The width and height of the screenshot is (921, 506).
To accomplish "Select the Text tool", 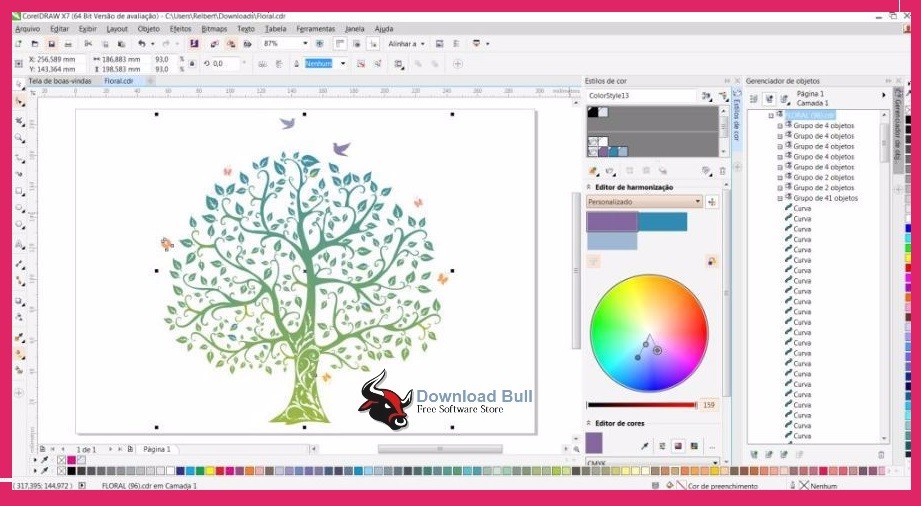I will click(x=20, y=244).
